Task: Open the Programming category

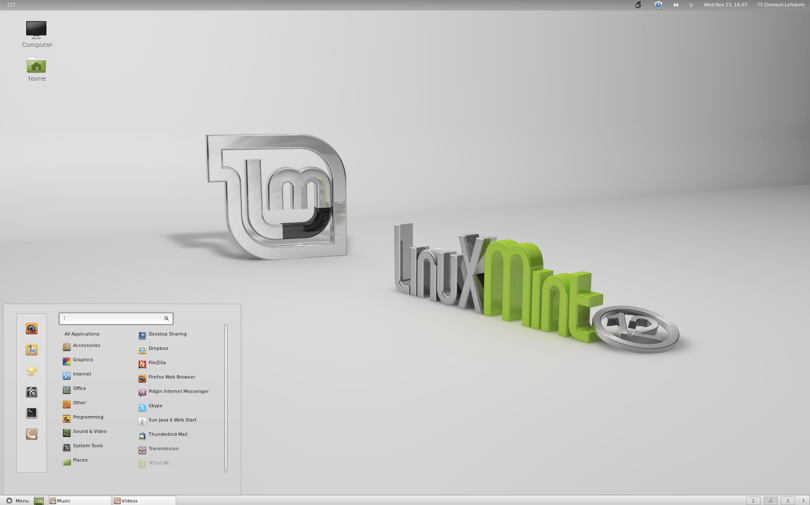Action: click(83, 418)
